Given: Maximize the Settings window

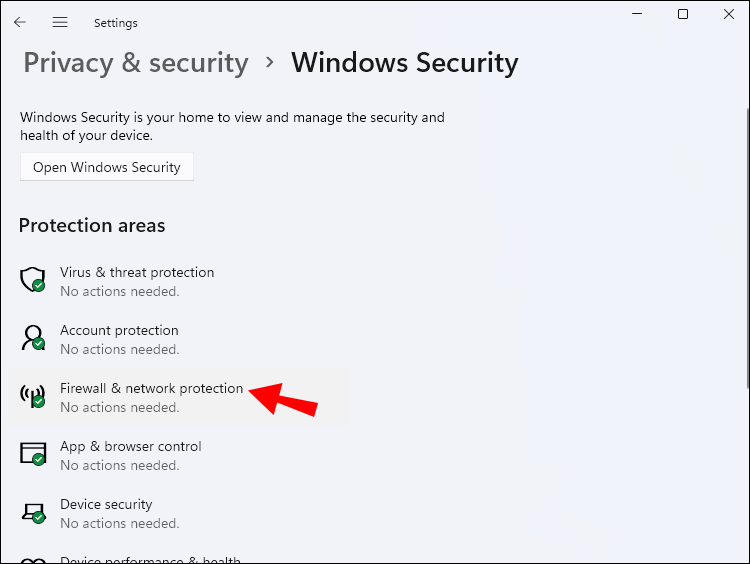Looking at the screenshot, I should pyautogui.click(x=683, y=14).
